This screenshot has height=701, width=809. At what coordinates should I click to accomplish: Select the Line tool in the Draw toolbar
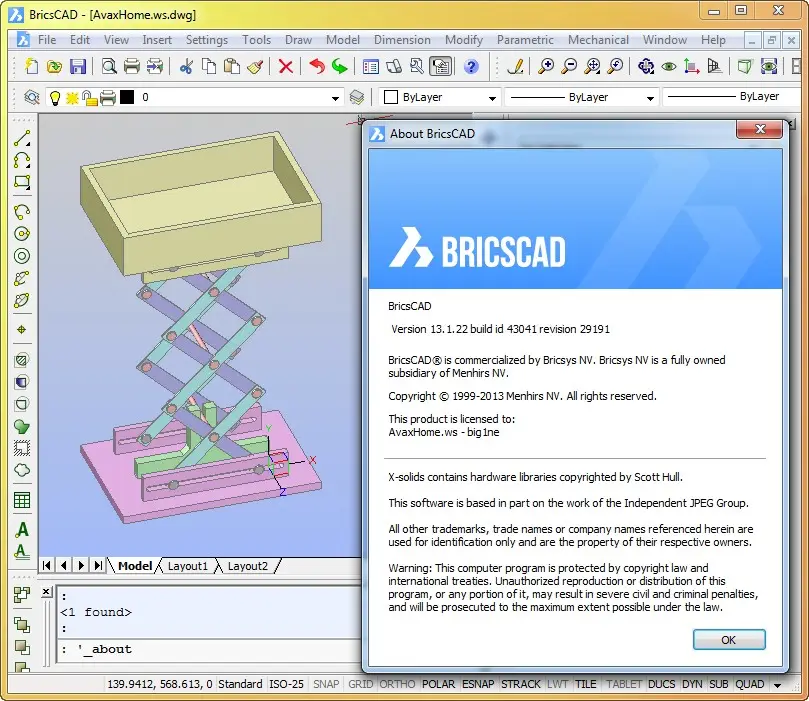22,138
